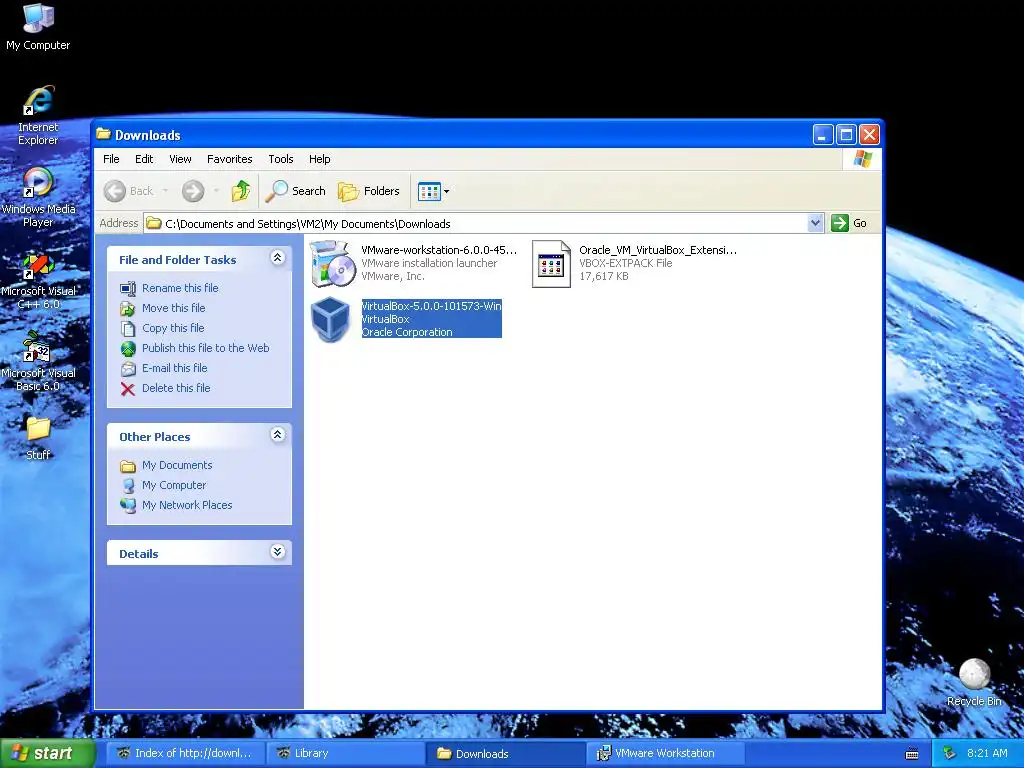Click the Back navigation button
The image size is (1024, 768).
[129, 191]
